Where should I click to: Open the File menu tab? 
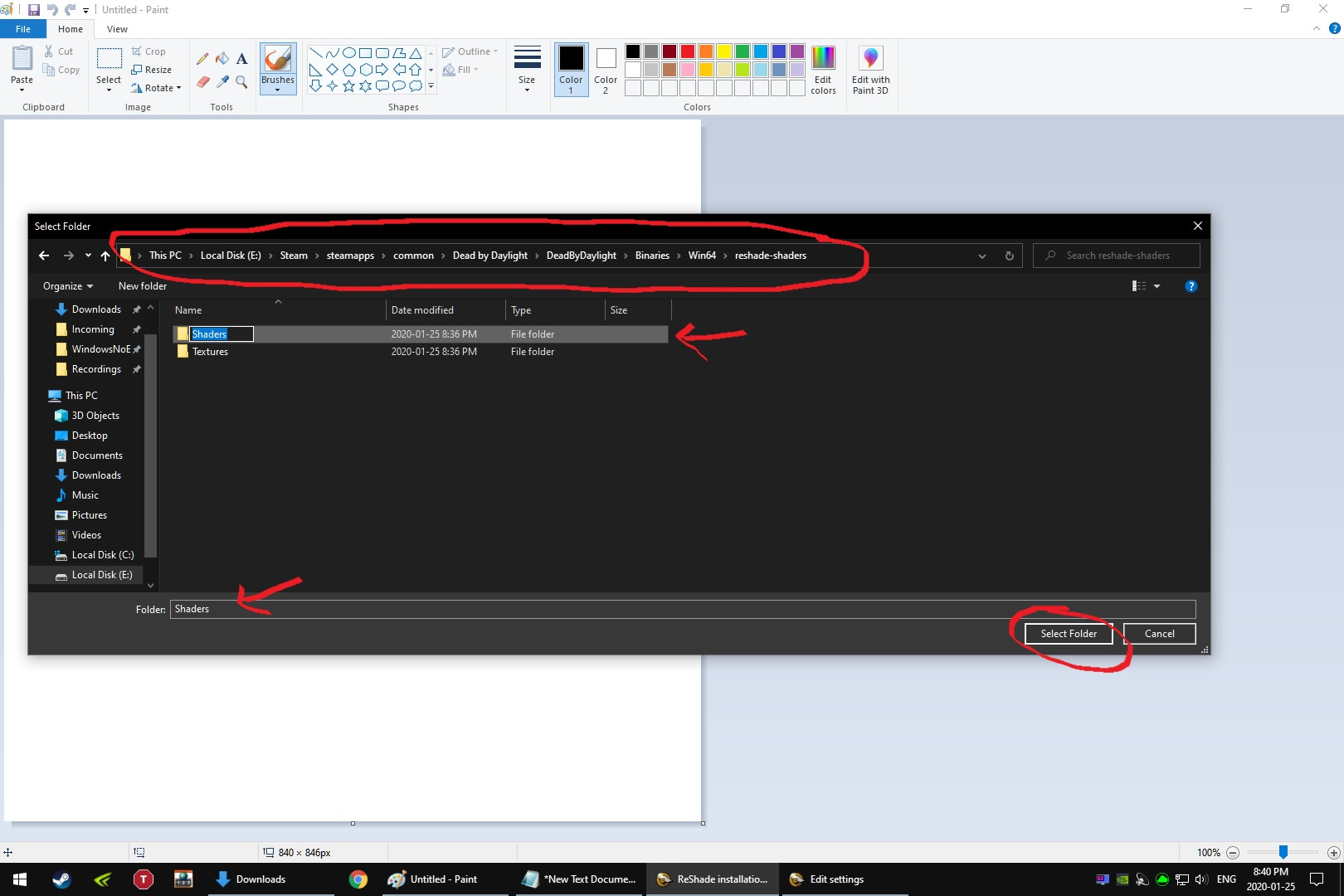coord(23,29)
